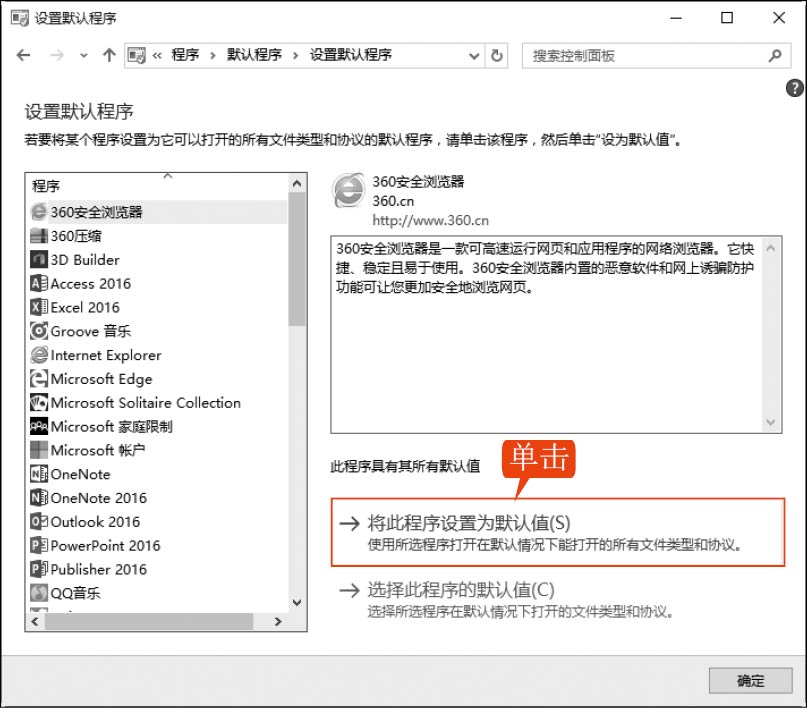Select 默认程序 in the breadcrumb path
Viewport: 807px width, 708px height.
(254, 55)
